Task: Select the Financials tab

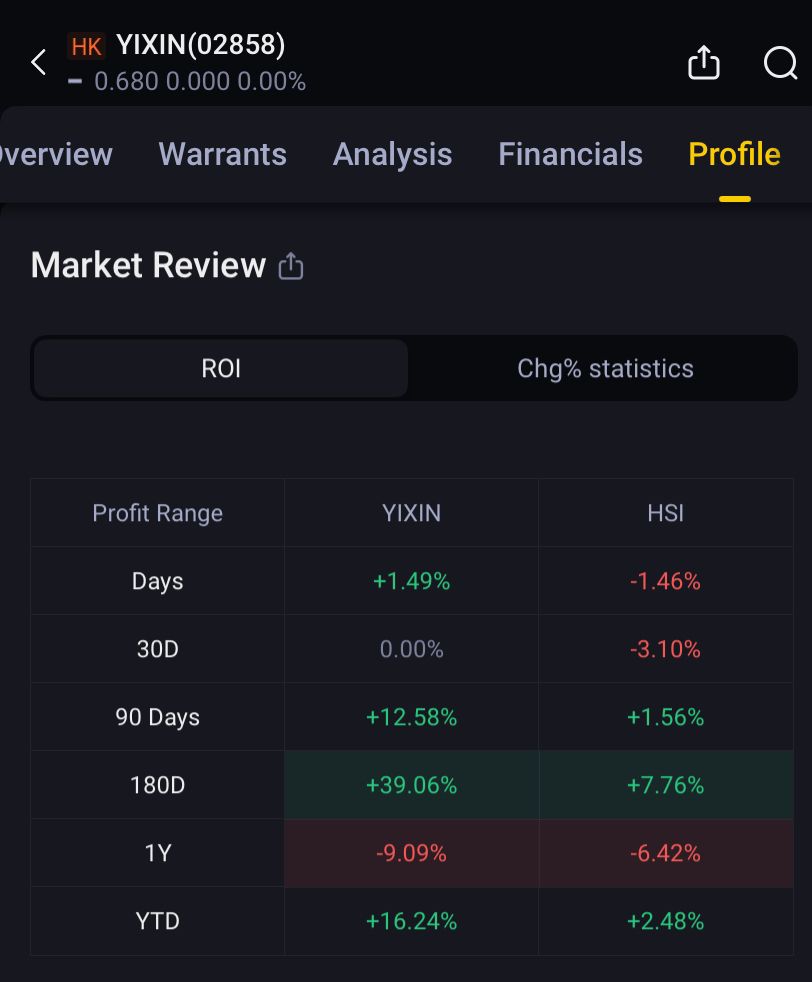Action: click(x=570, y=154)
